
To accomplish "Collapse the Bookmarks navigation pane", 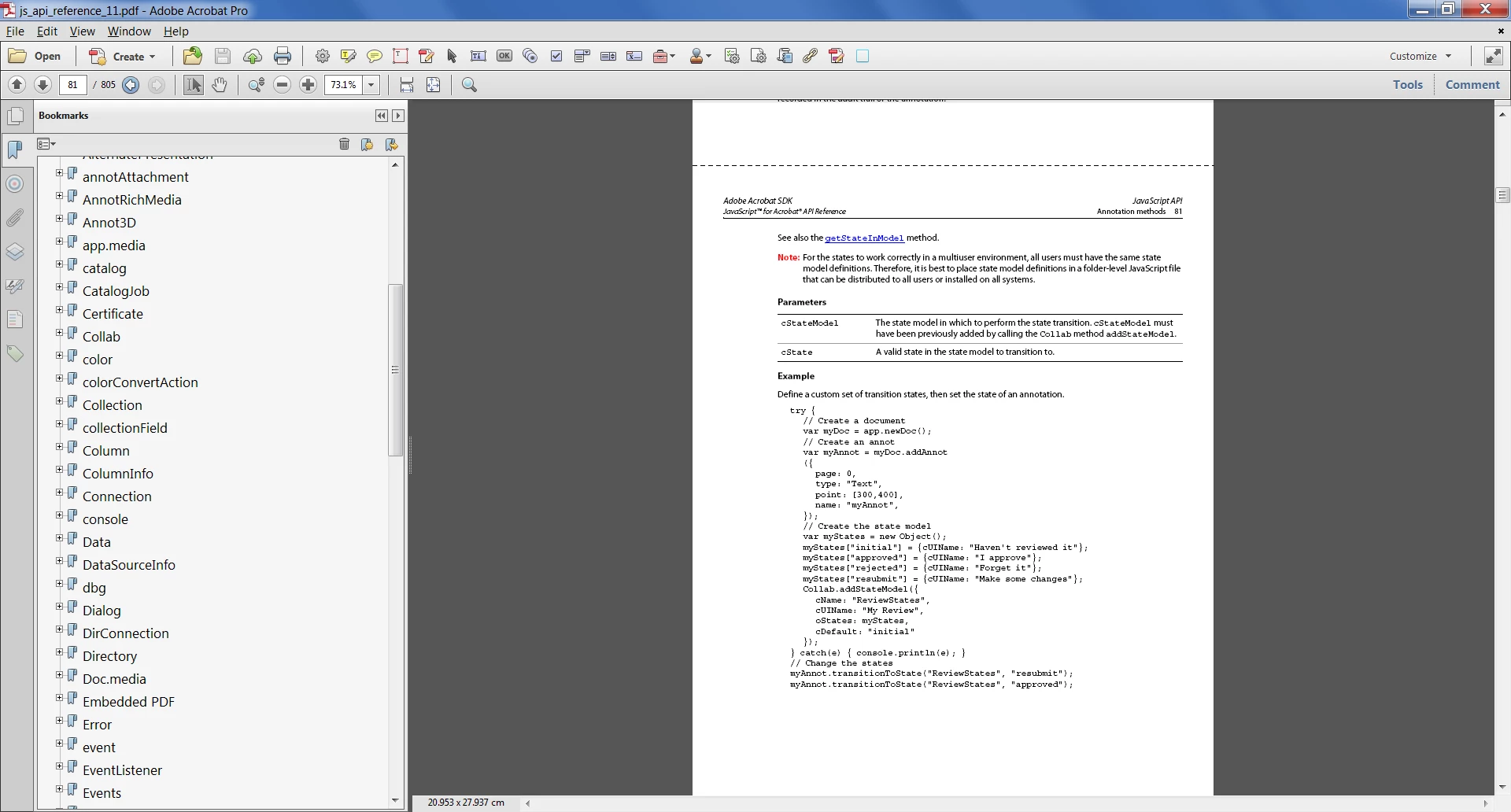I will click(x=381, y=116).
